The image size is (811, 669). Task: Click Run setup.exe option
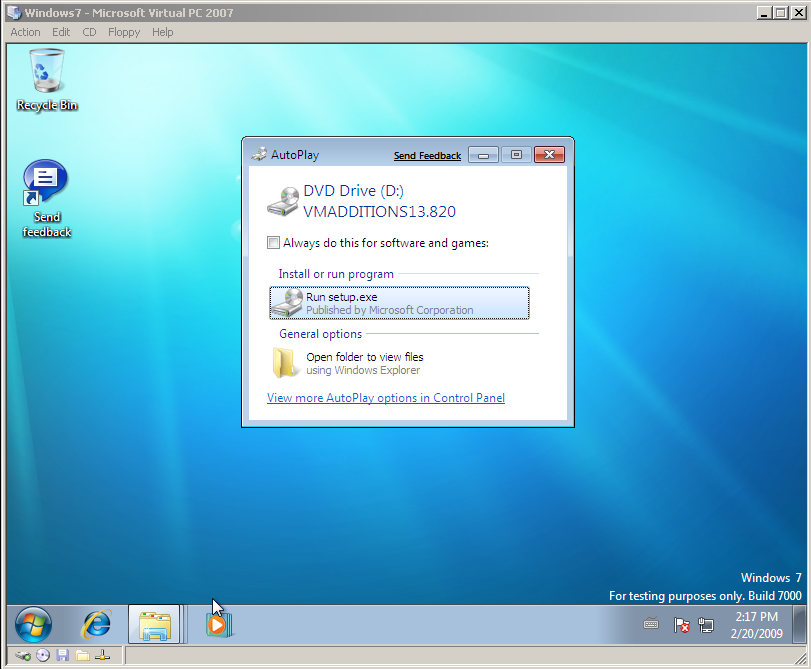399,303
